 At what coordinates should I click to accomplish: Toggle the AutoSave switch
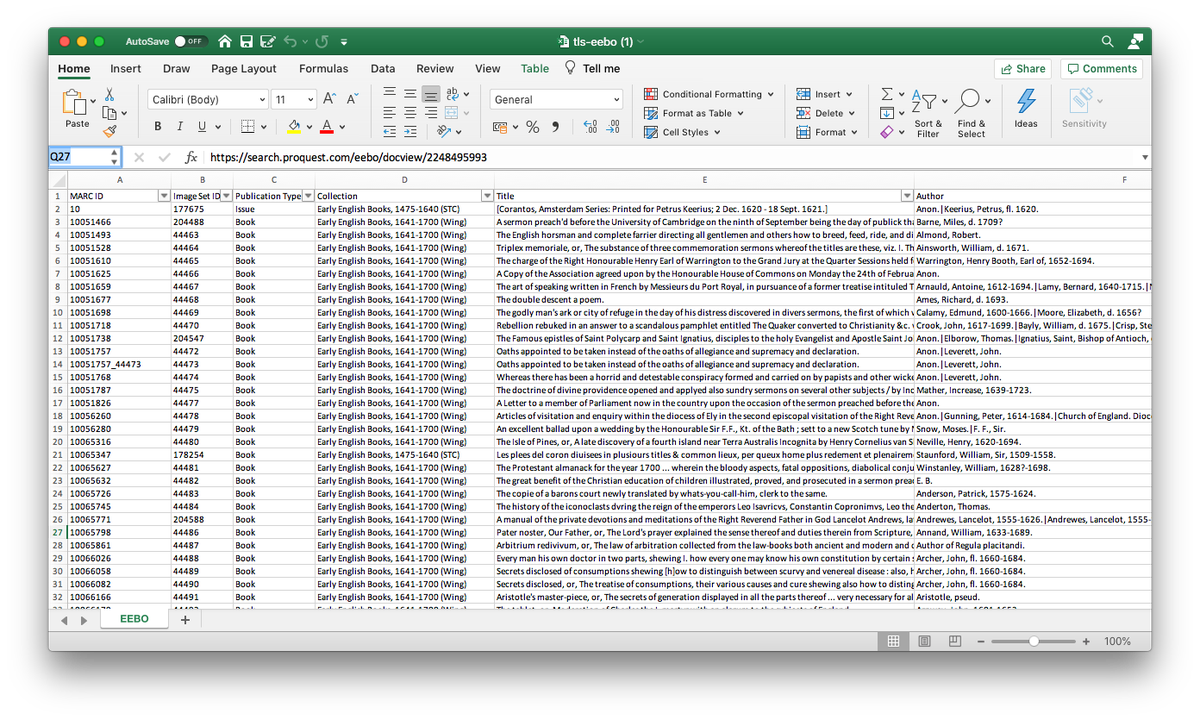[189, 42]
